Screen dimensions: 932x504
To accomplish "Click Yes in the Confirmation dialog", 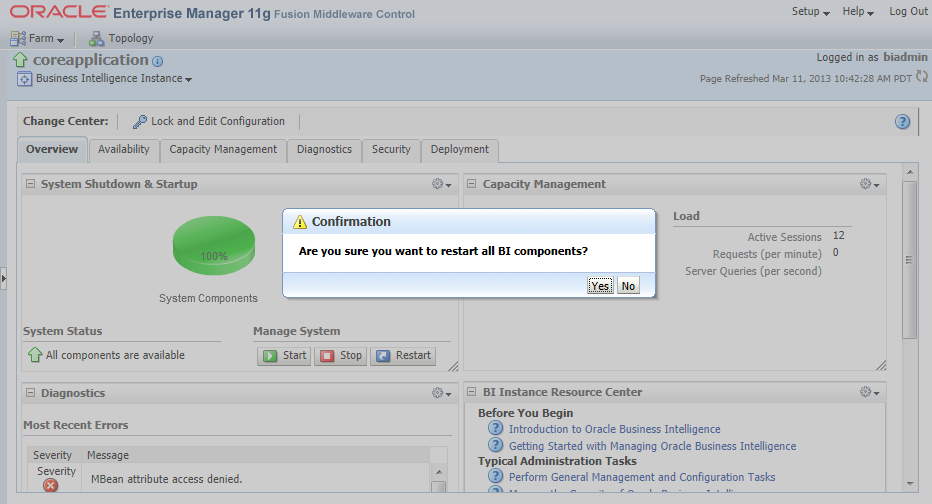I will coord(600,286).
